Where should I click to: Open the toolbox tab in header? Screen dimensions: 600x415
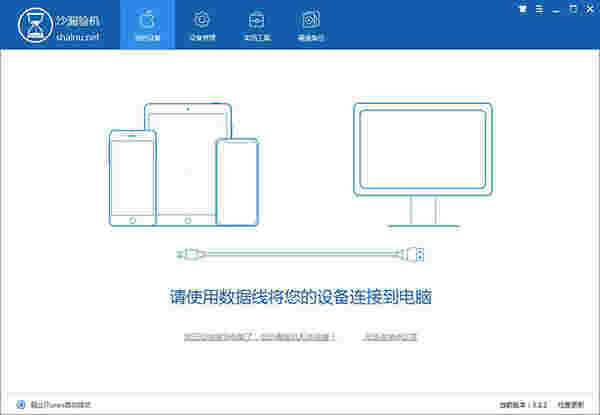pos(257,24)
